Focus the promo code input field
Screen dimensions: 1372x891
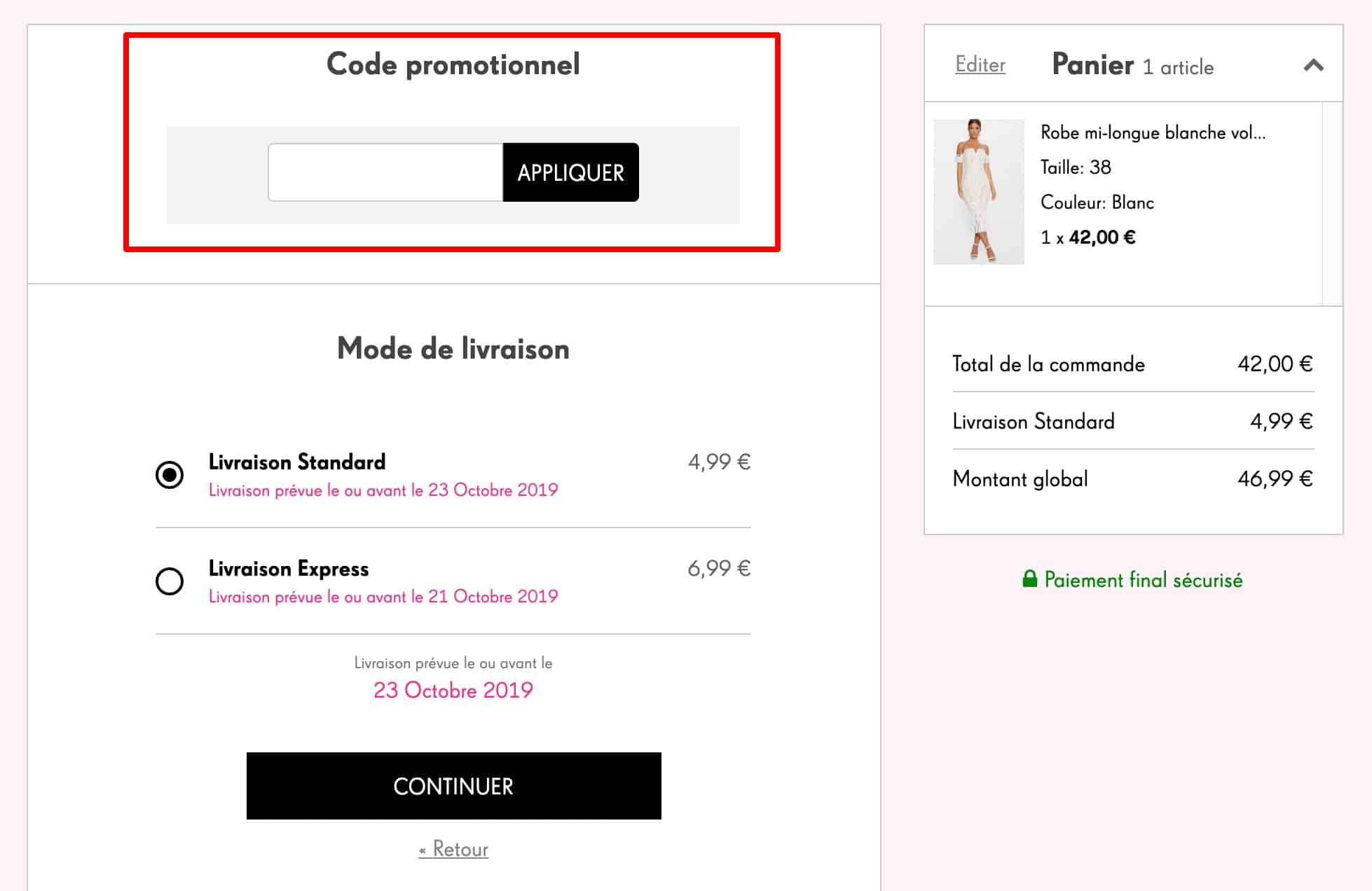(x=385, y=172)
